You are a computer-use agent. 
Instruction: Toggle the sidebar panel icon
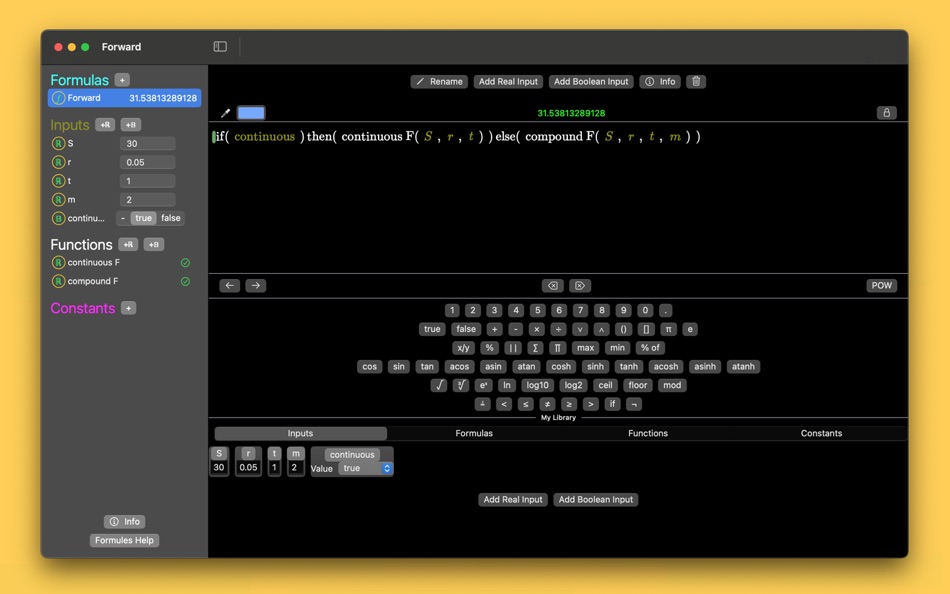[x=220, y=47]
